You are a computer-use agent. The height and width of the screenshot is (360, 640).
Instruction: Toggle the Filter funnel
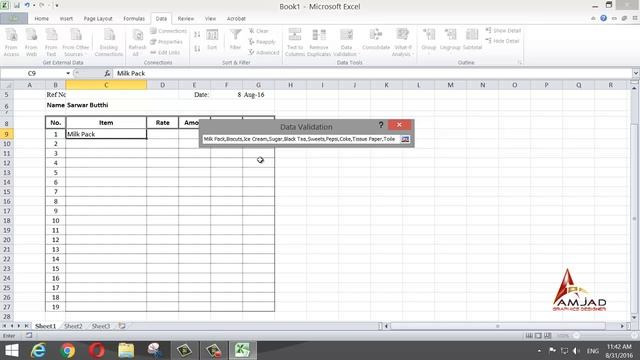pos(236,40)
